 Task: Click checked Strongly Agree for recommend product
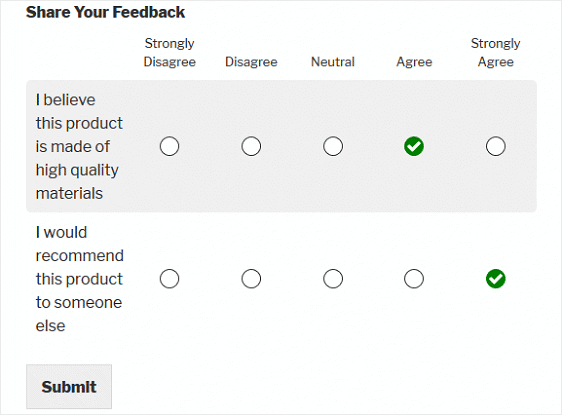(496, 279)
